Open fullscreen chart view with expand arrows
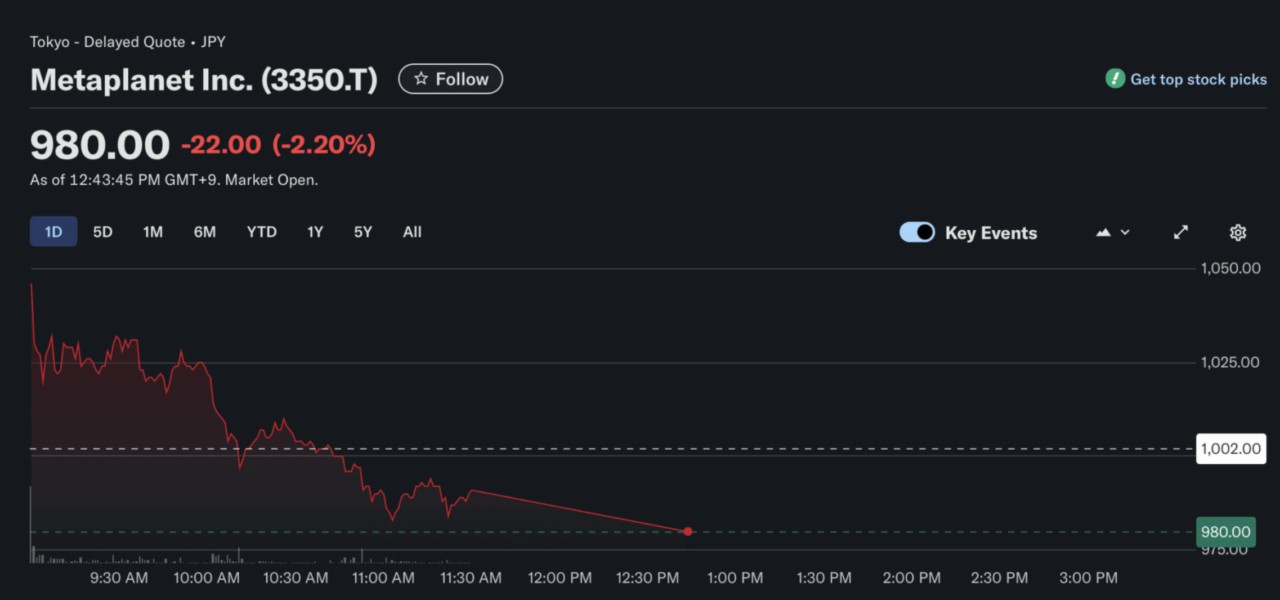Screen dimensions: 1280x600 point(1180,231)
